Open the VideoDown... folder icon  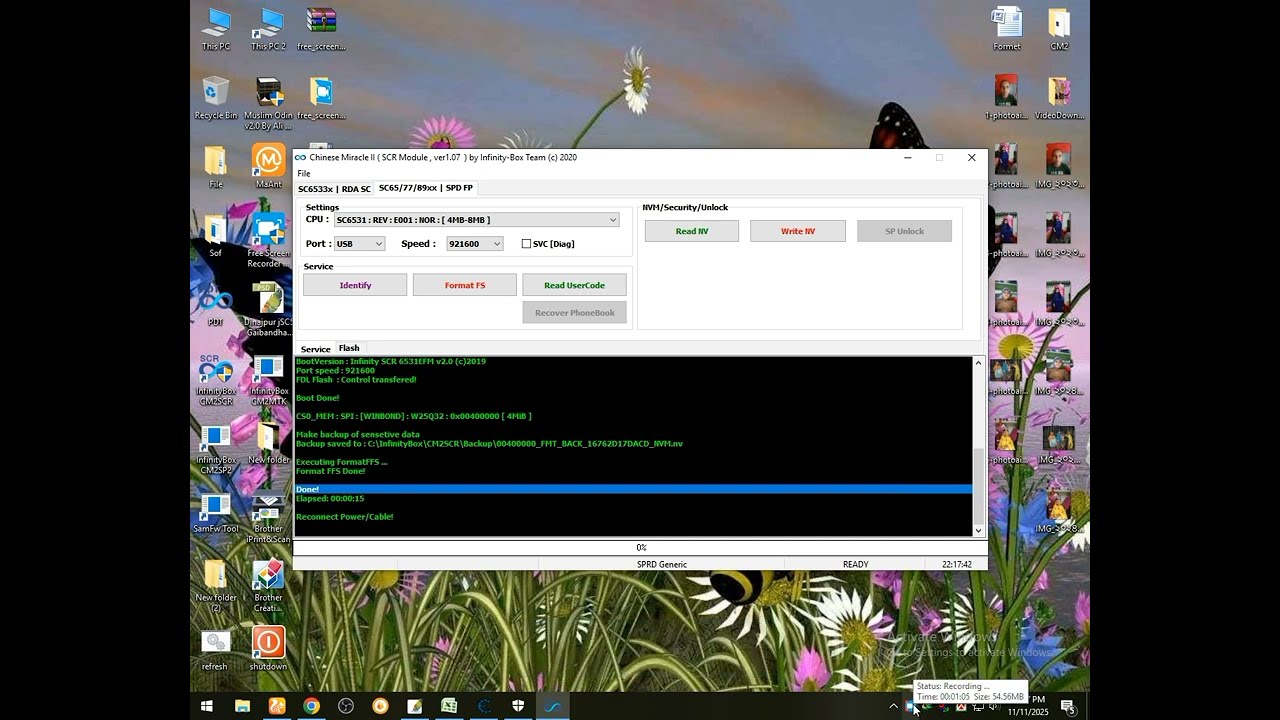(x=1059, y=98)
